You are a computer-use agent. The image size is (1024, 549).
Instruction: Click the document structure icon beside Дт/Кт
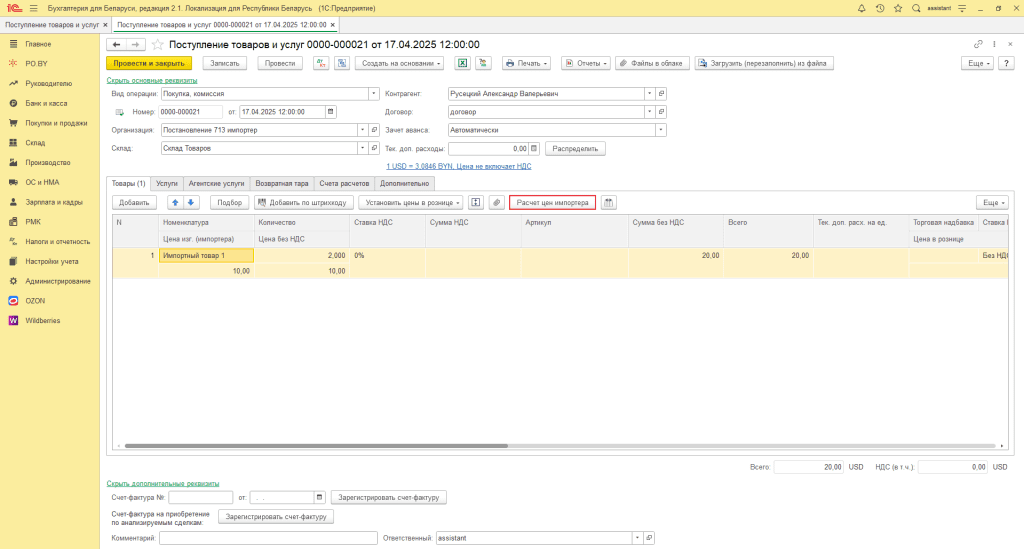click(x=342, y=63)
